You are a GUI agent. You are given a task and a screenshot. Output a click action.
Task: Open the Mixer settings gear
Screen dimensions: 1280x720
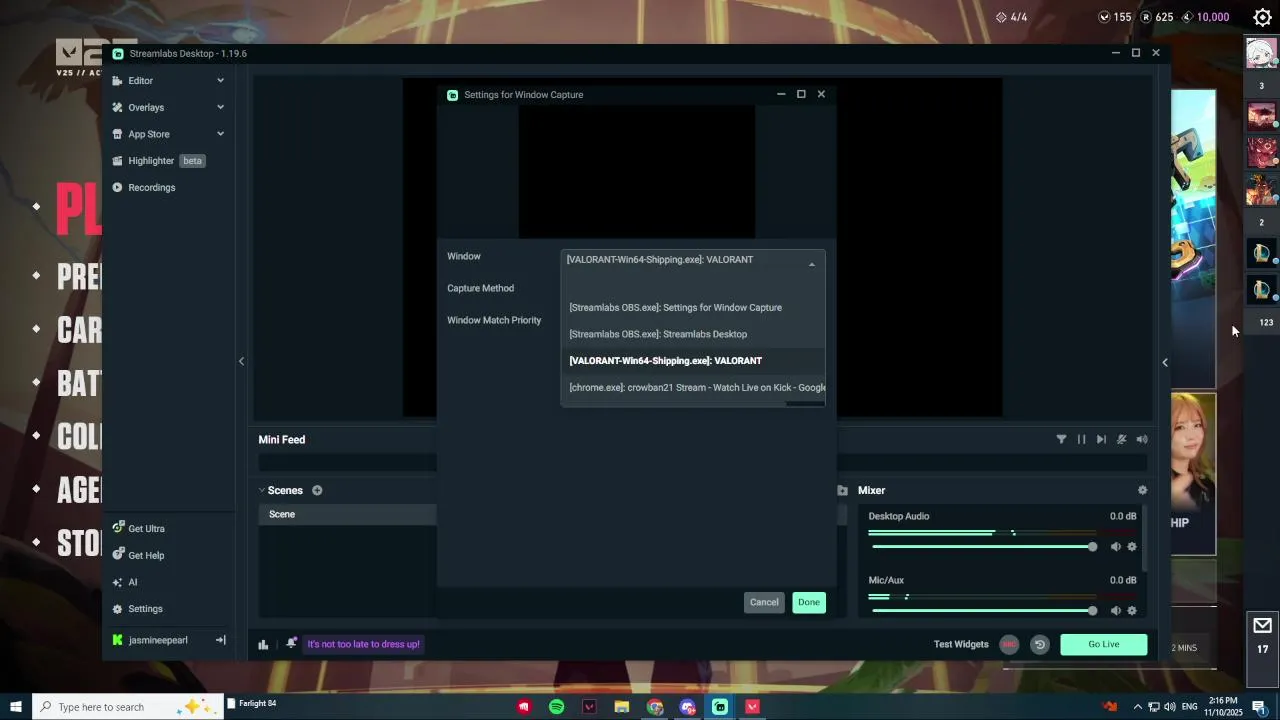(1142, 491)
